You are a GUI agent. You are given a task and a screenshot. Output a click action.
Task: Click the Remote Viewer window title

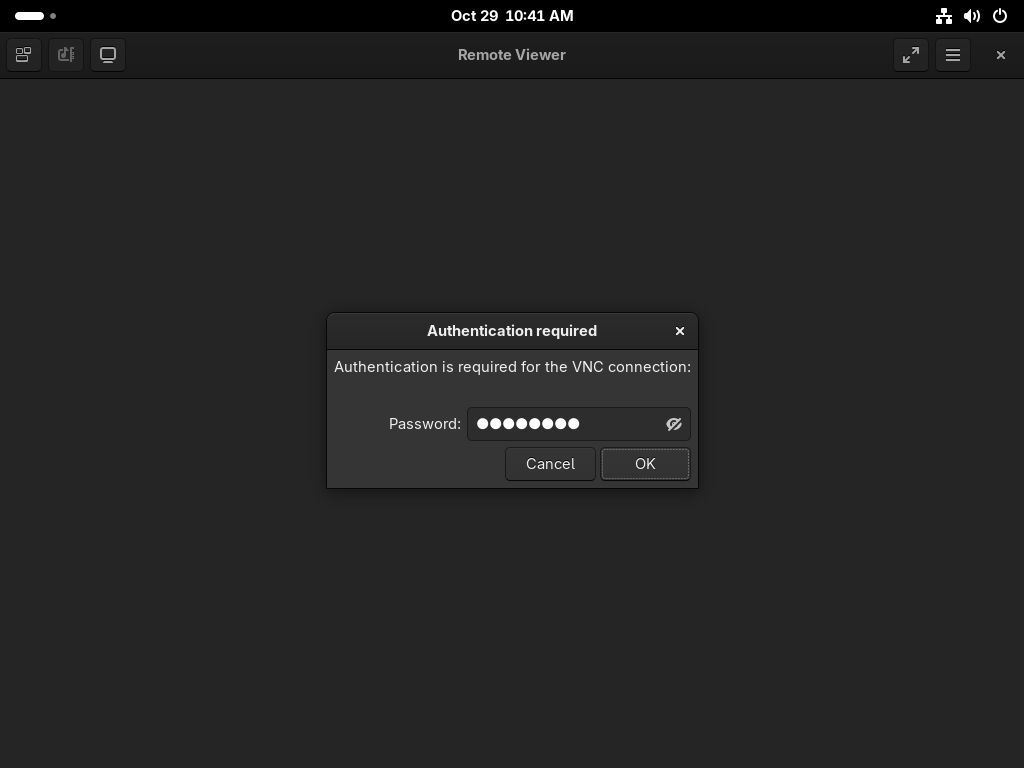point(511,55)
